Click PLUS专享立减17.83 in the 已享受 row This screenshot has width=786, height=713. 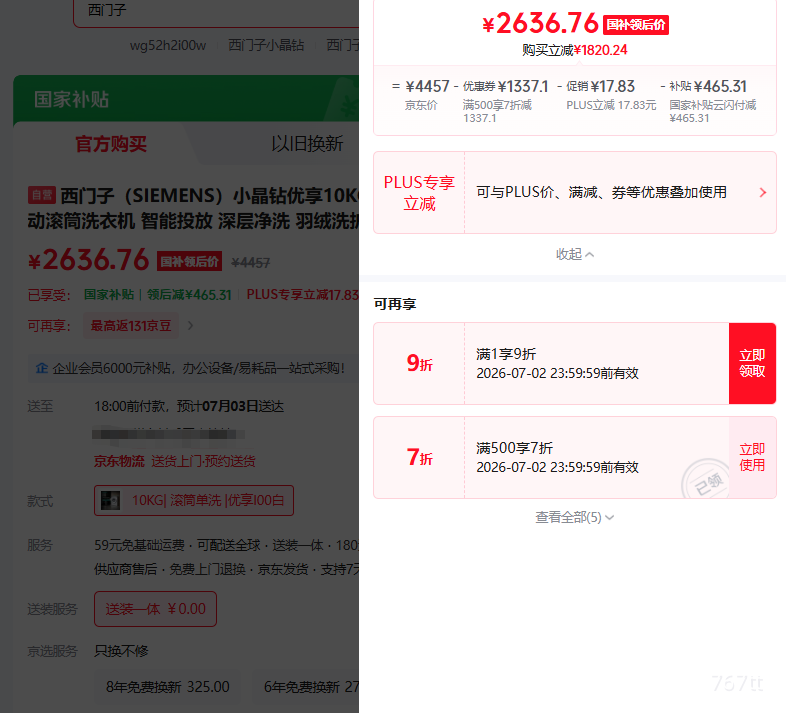[x=302, y=295]
